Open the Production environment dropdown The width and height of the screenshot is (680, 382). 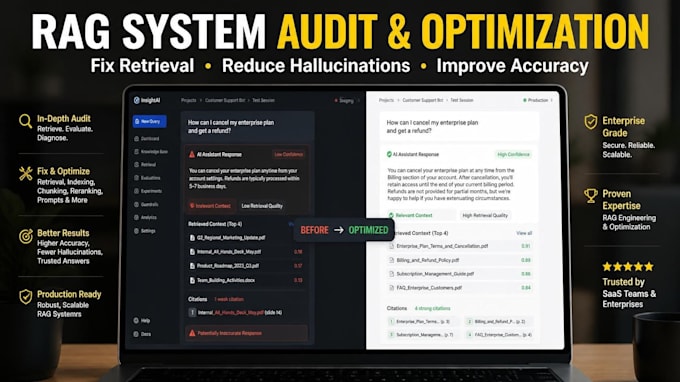[x=537, y=100]
